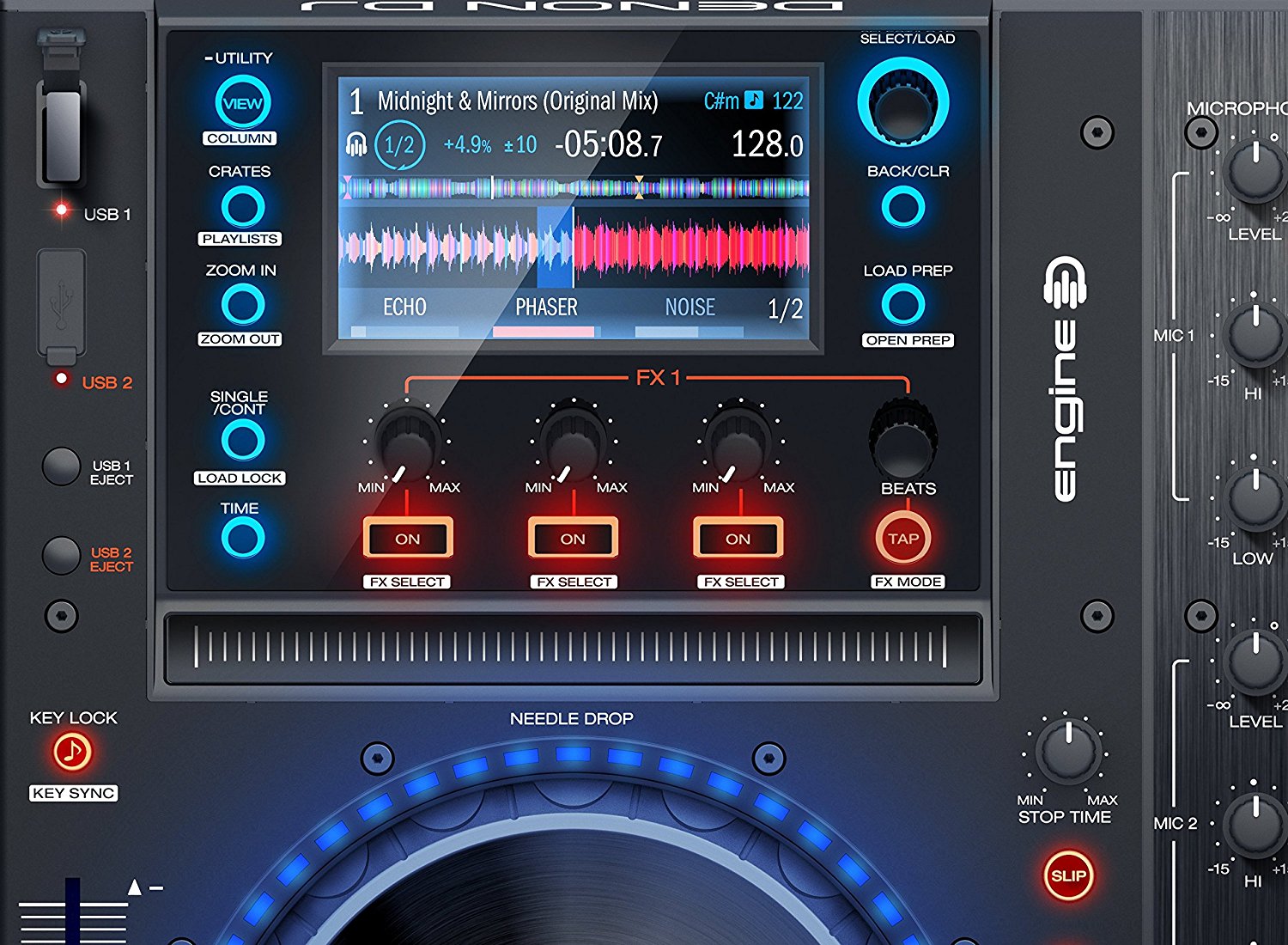The image size is (1288, 945).
Task: Click the 128.0 BPM readout
Action: coord(767,144)
